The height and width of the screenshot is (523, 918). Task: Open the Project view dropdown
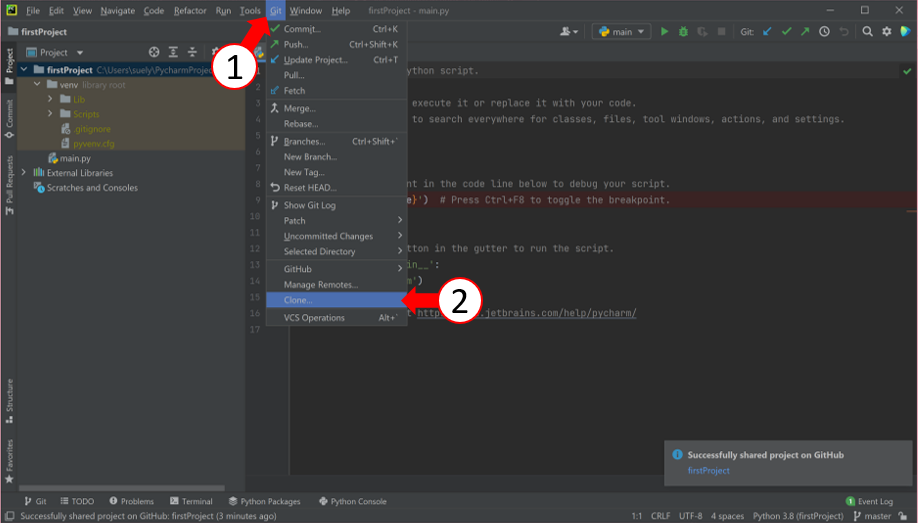click(x=54, y=52)
